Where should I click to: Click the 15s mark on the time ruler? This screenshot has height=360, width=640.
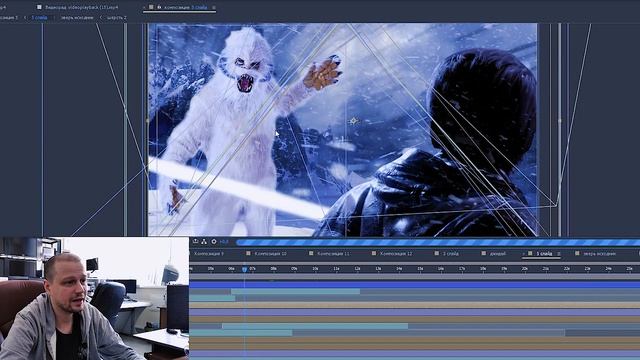tap(420, 269)
